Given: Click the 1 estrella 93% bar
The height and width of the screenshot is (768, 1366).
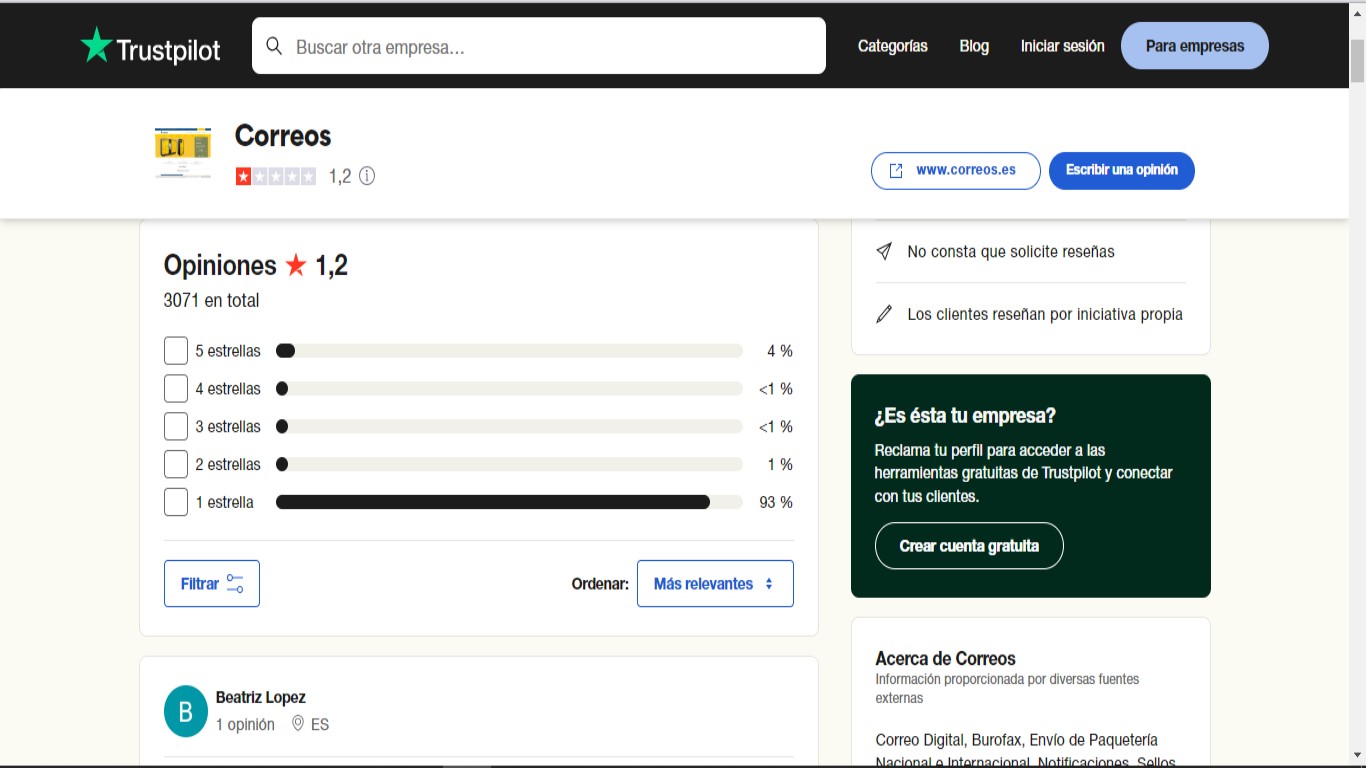Looking at the screenshot, I should (509, 502).
